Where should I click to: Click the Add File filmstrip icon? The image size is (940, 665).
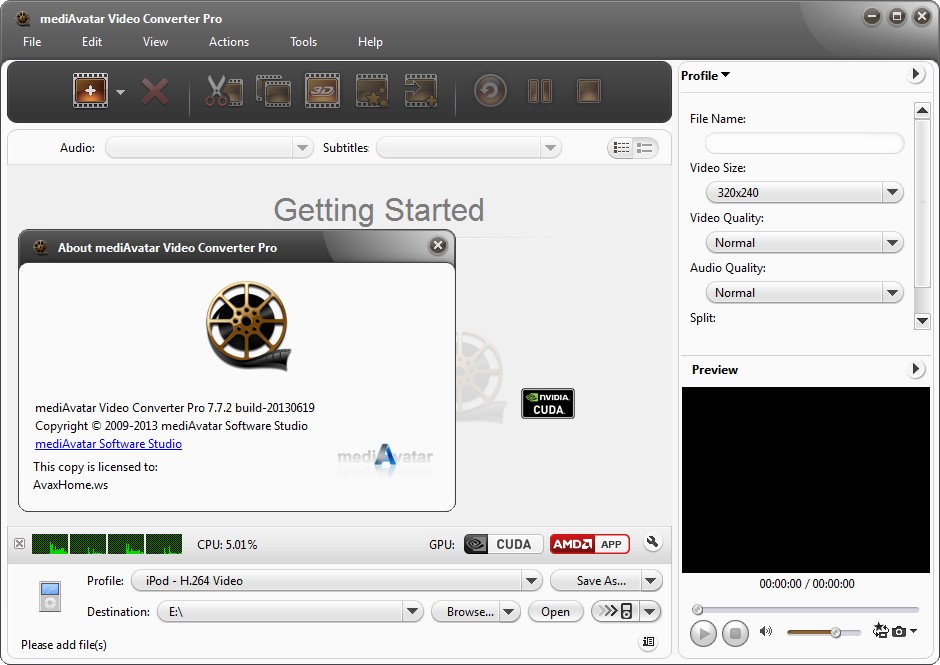(x=89, y=91)
